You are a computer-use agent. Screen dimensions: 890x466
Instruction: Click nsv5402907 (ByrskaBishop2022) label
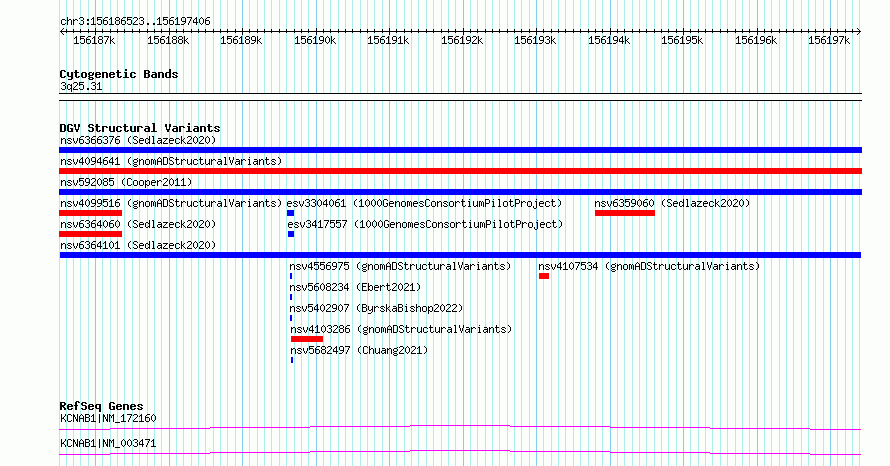coord(376,308)
